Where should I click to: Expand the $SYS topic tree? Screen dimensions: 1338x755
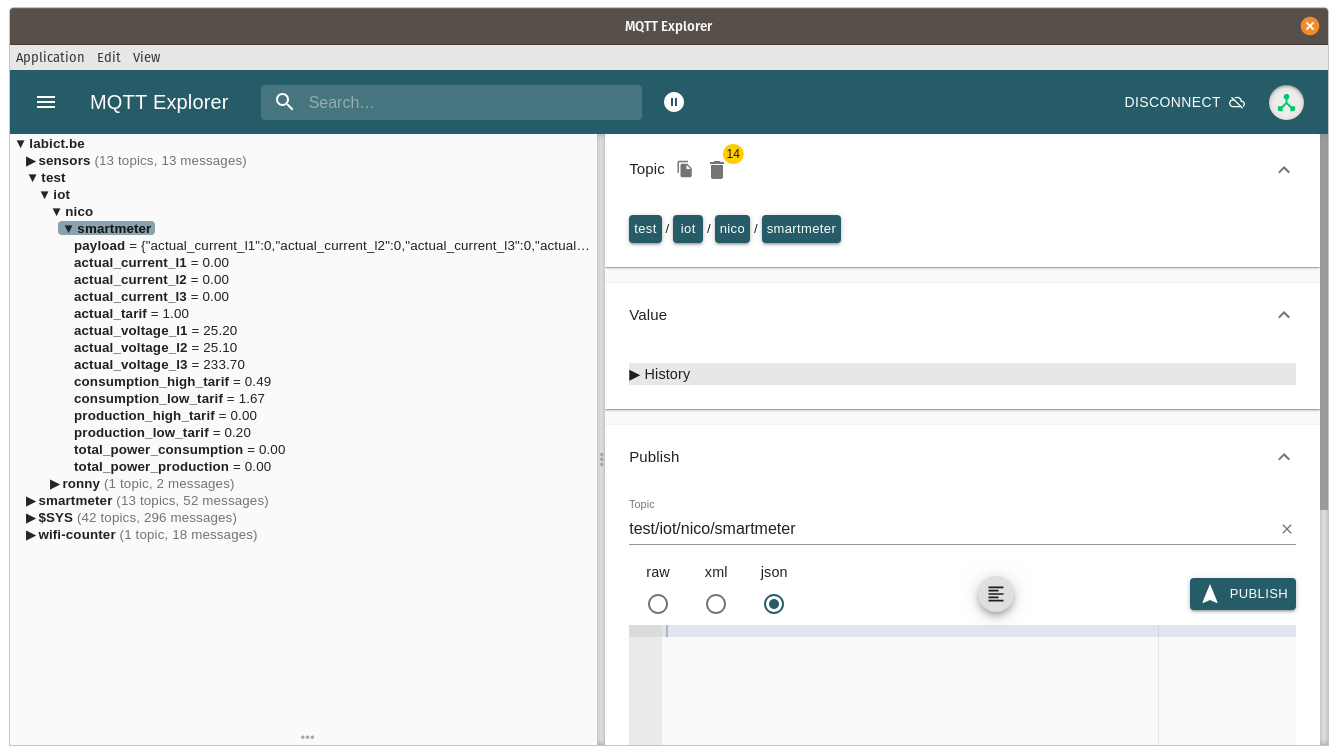pos(31,518)
